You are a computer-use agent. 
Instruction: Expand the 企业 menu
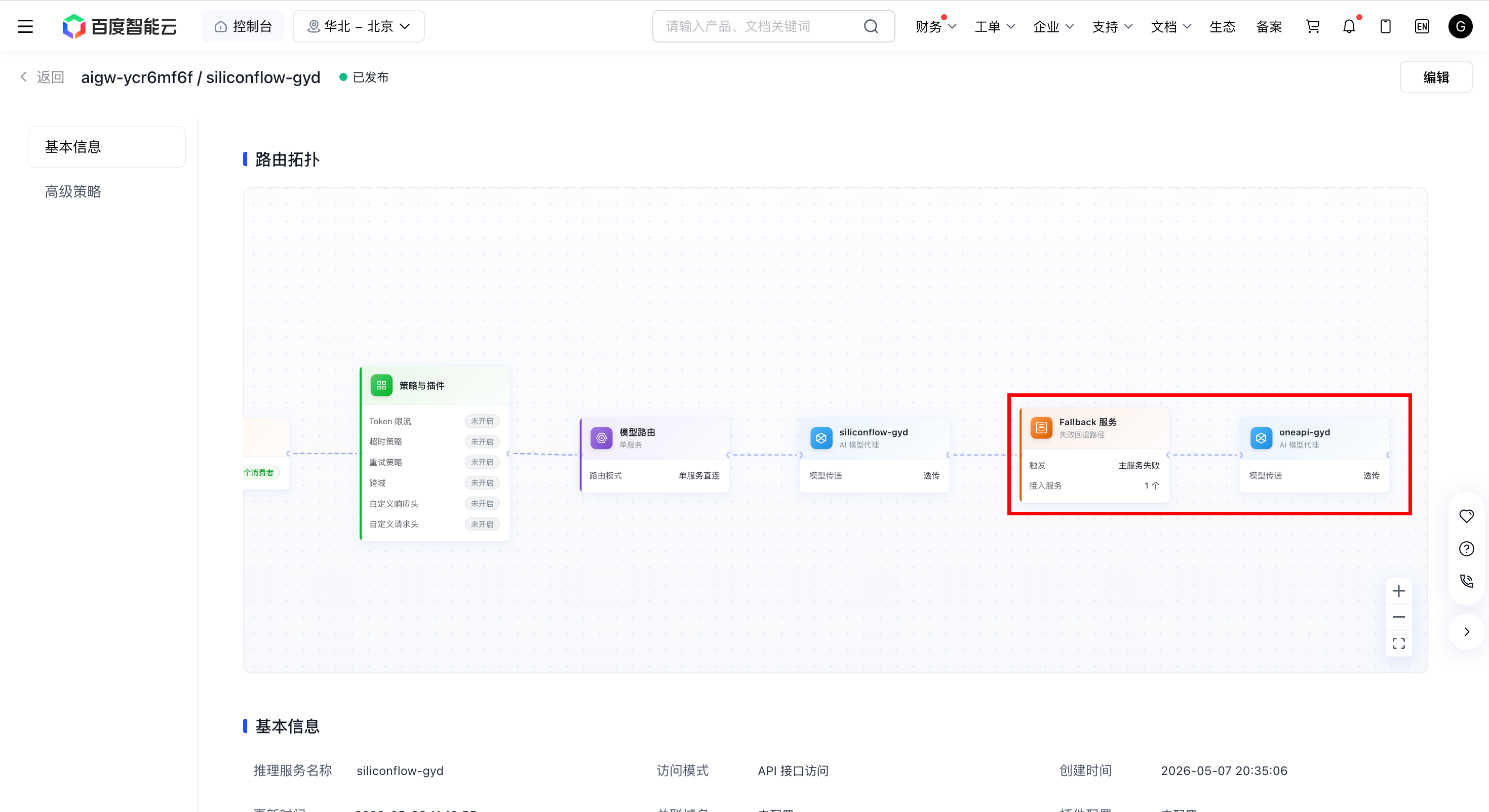pyautogui.click(x=1053, y=27)
